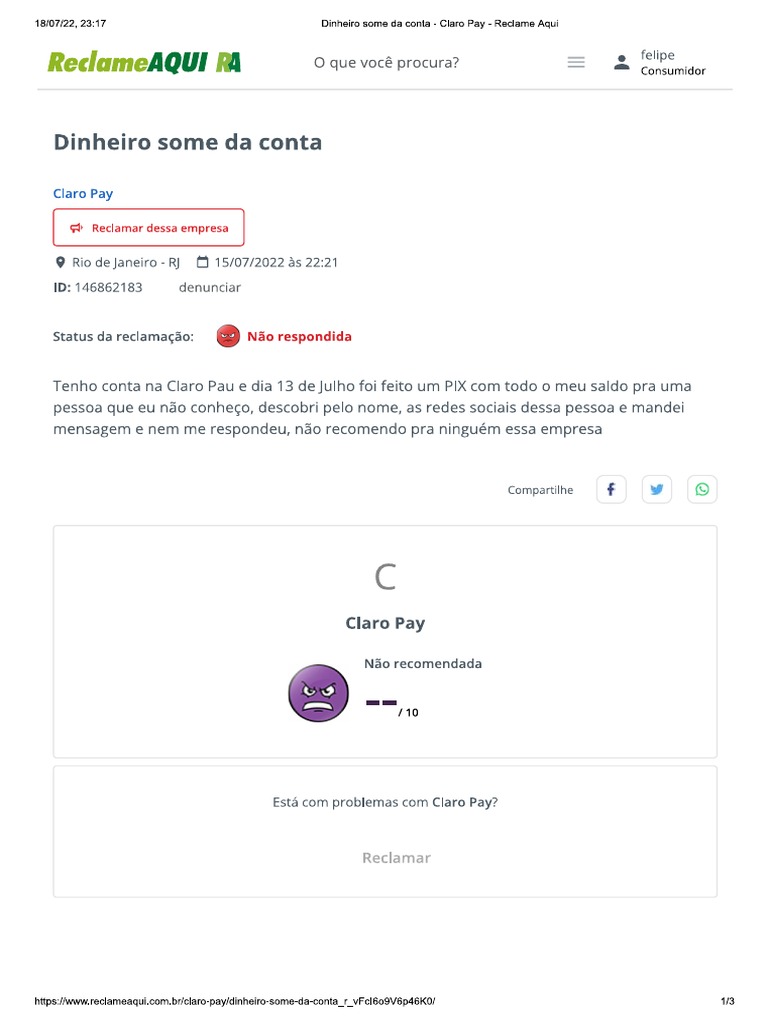Open the Claro Pay company link
768x1024 pixels.
click(83, 193)
